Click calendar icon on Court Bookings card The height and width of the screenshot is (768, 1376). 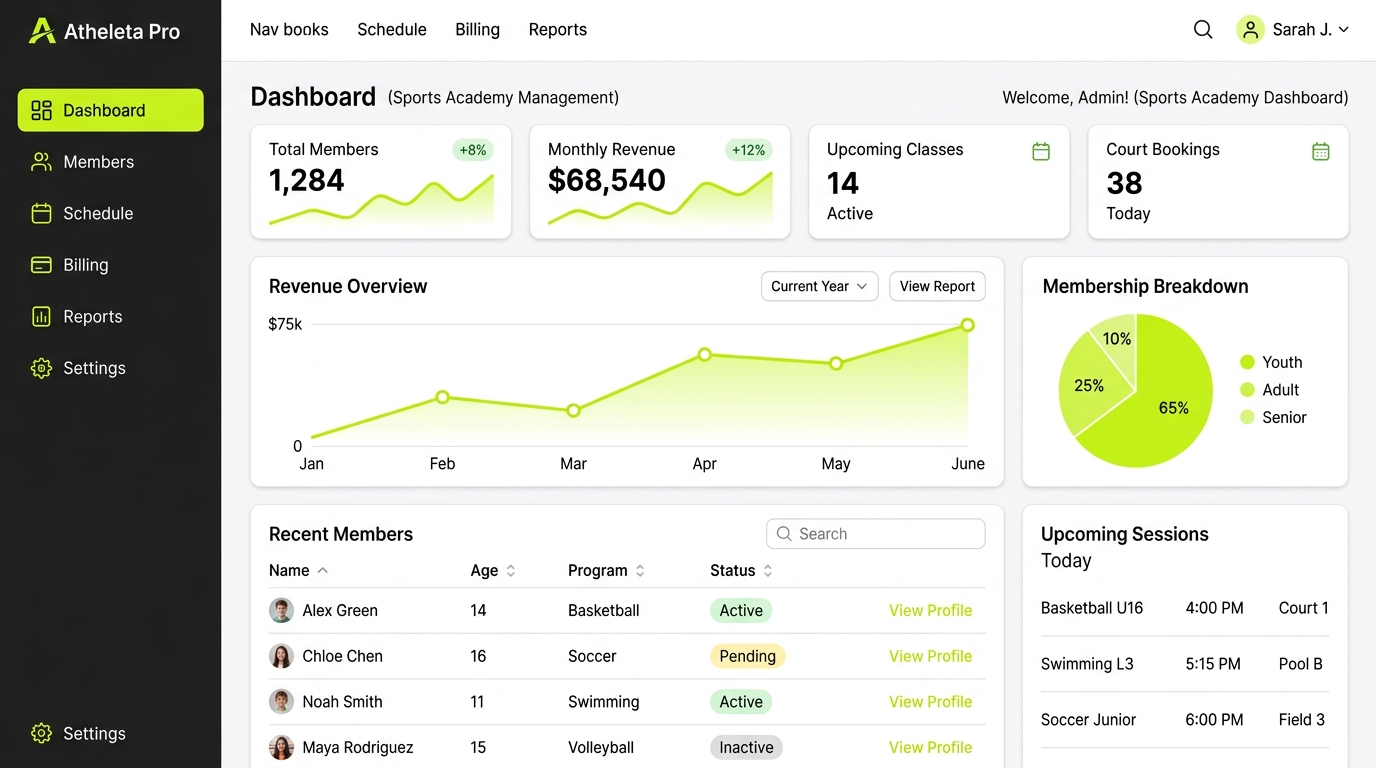pyautogui.click(x=1321, y=151)
